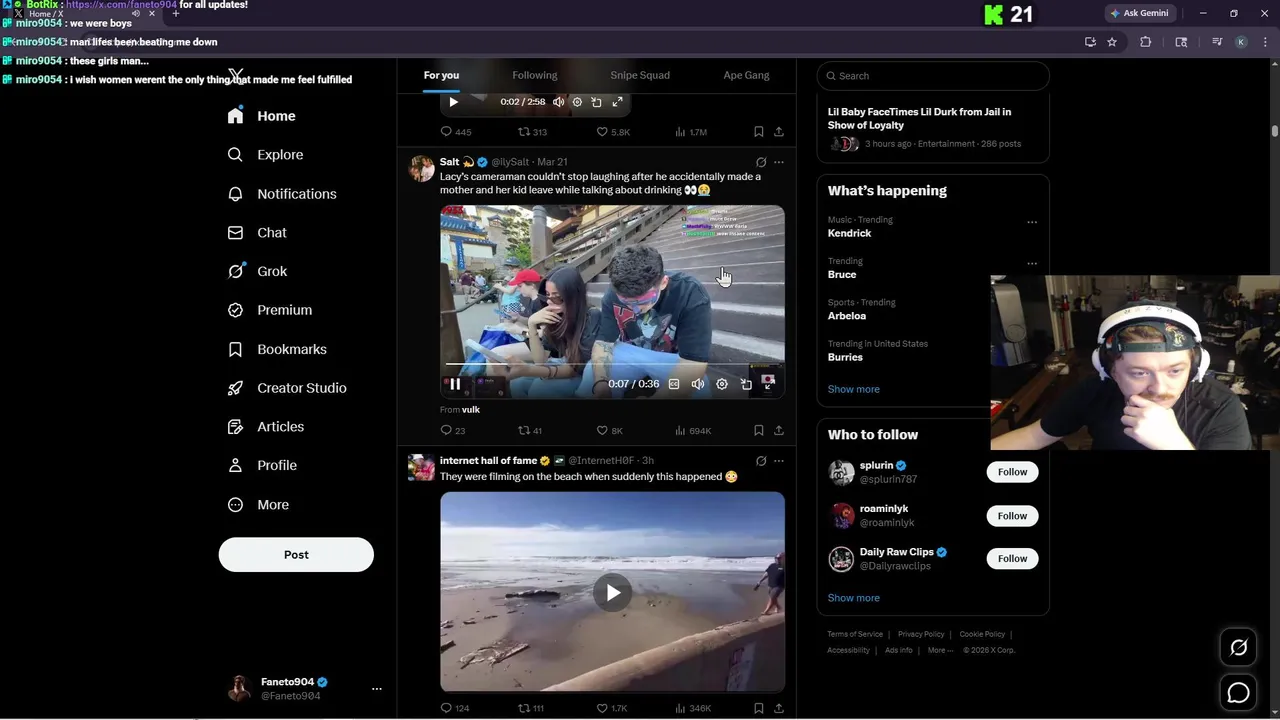
Task: Enter fullscreen on the top video
Action: (x=617, y=102)
